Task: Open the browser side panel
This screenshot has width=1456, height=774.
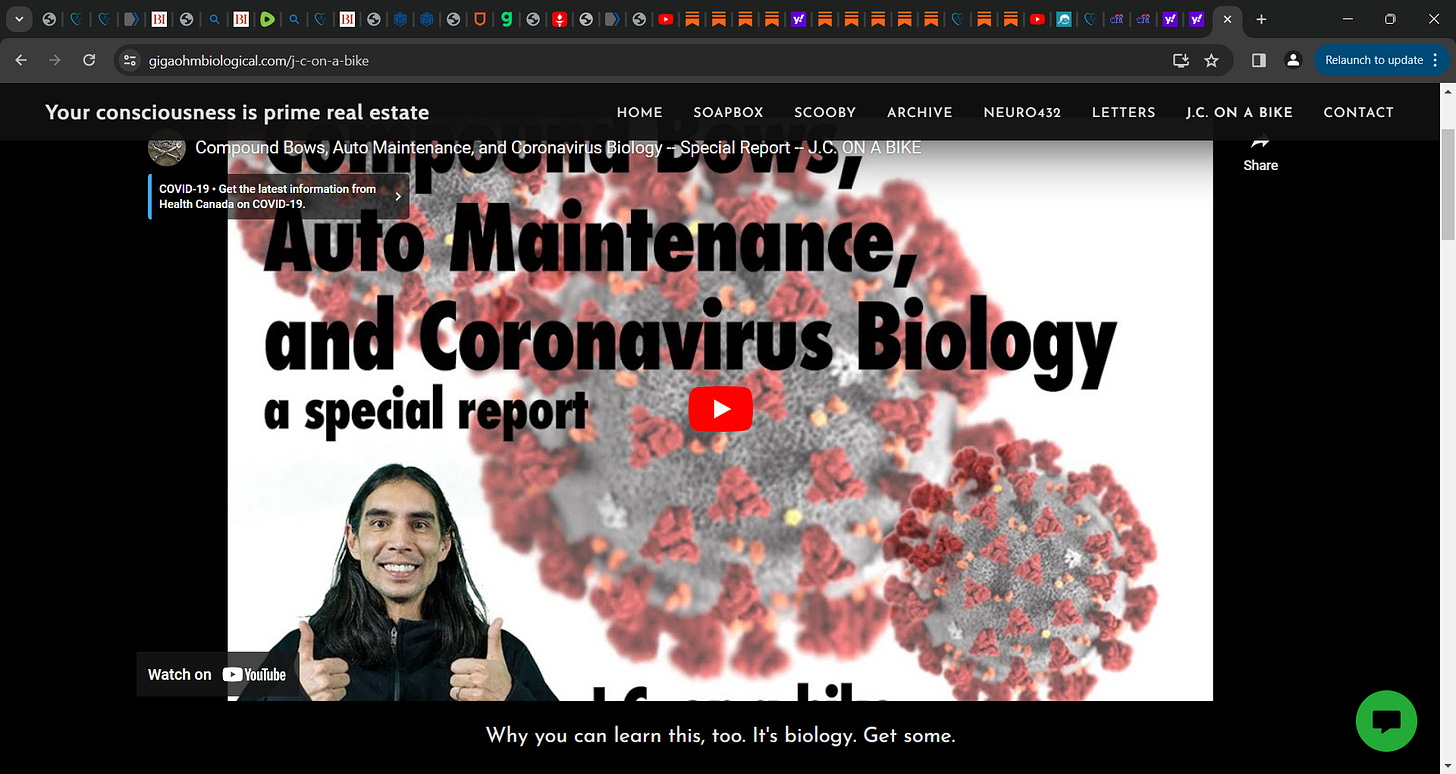Action: [x=1259, y=60]
